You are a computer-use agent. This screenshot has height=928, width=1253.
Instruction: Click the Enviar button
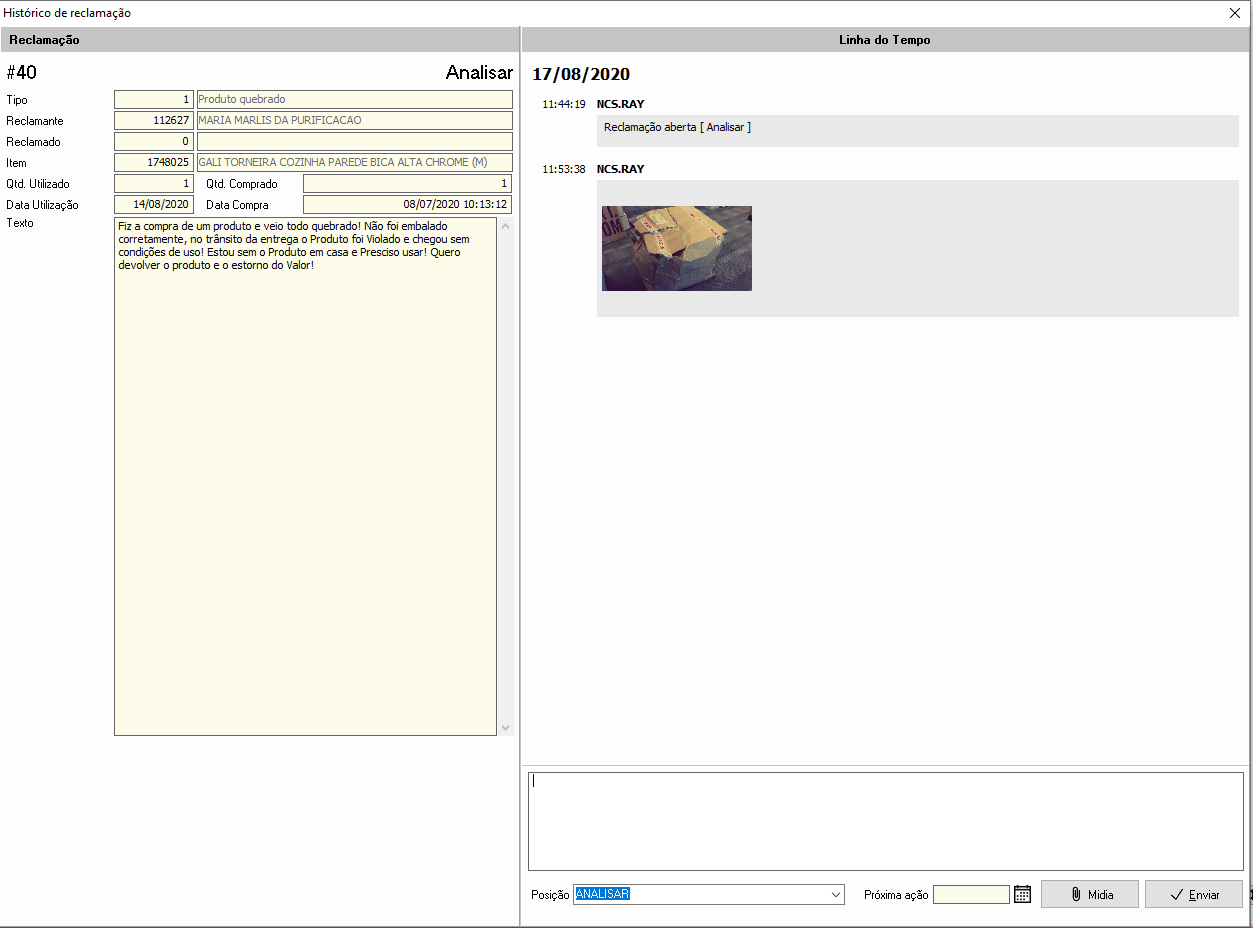(1194, 894)
